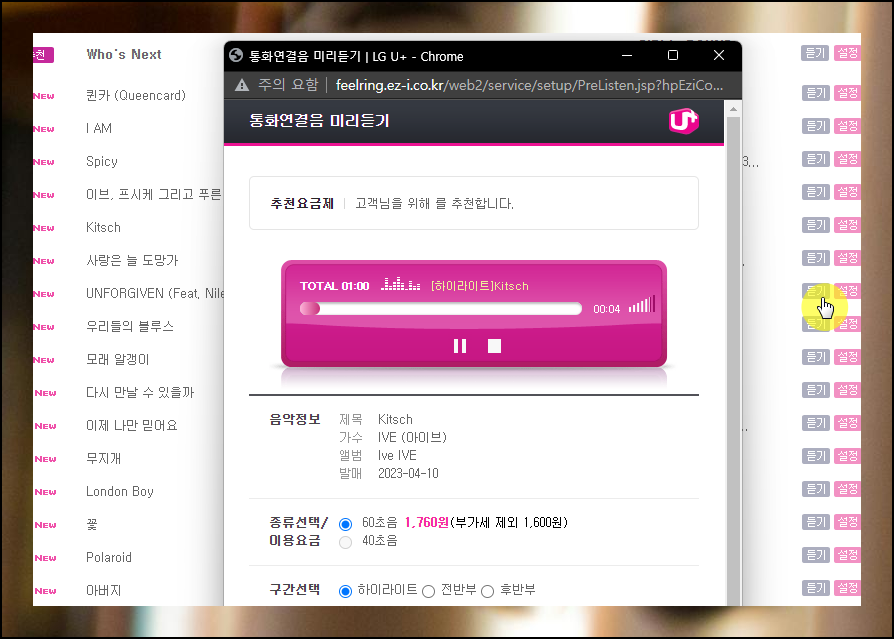
Task: Click 설정 button for 이제 나만 믿어요 row
Action: pos(847,423)
